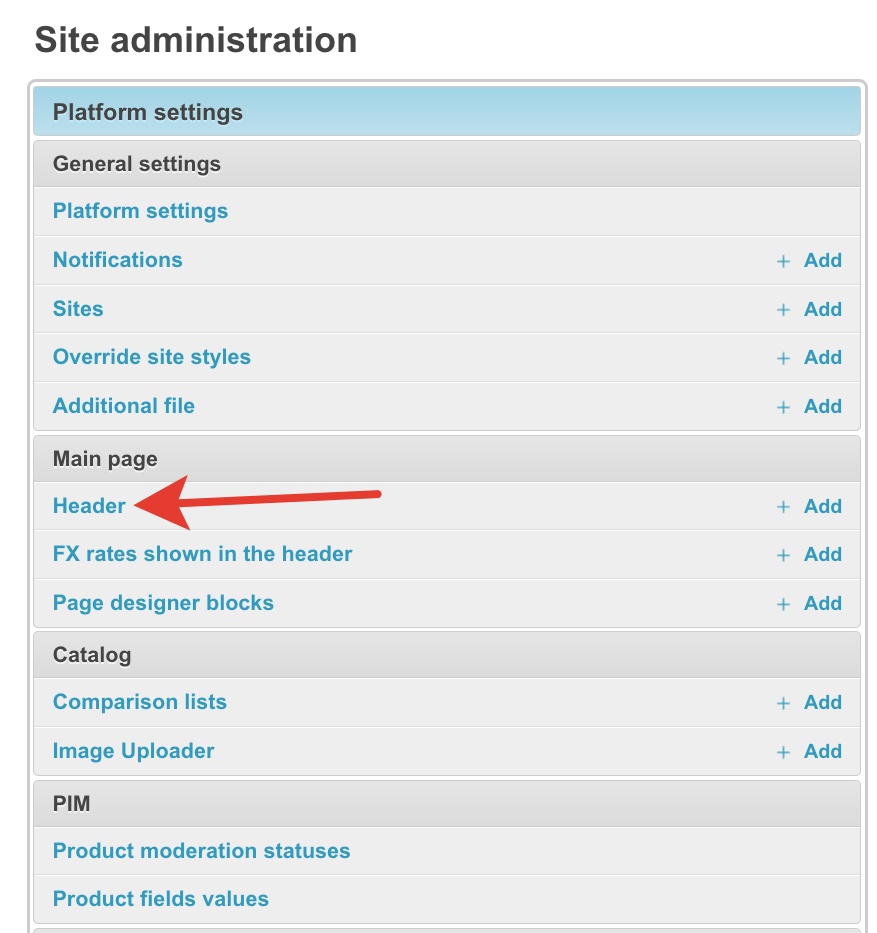Open Product moderation statuses
Image resolution: width=877 pixels, height=933 pixels.
(201, 851)
